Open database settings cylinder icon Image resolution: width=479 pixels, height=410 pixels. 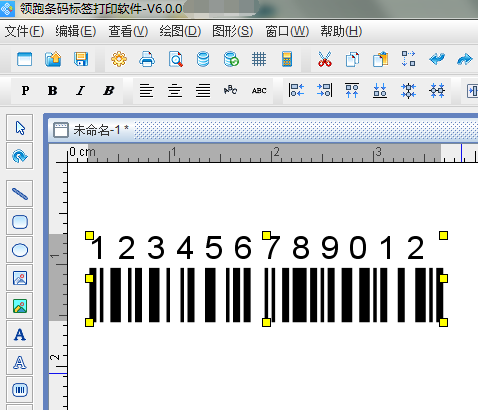tap(203, 60)
